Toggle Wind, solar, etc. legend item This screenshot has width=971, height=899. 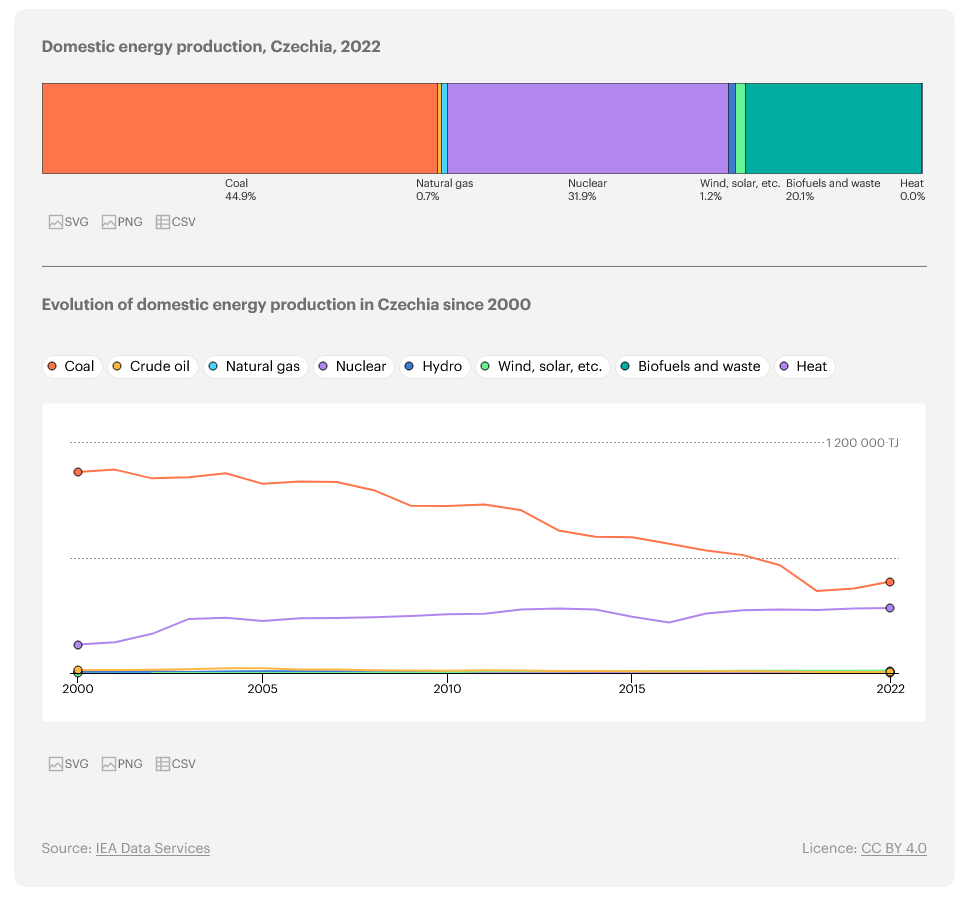(x=542, y=367)
